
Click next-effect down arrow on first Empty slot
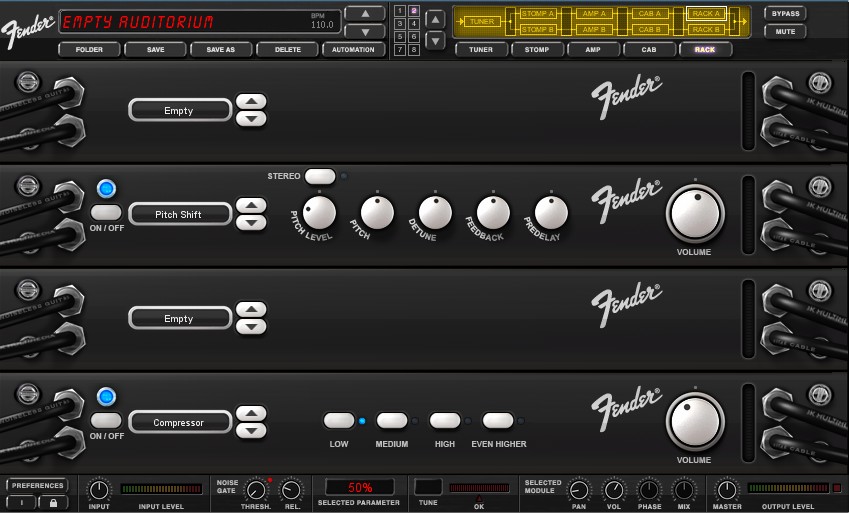(x=251, y=119)
